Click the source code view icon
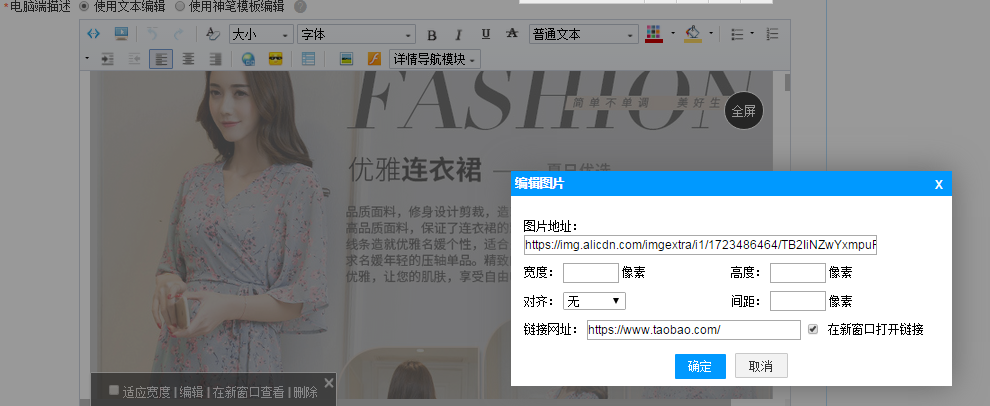The image size is (990, 406). pyautogui.click(x=94, y=34)
